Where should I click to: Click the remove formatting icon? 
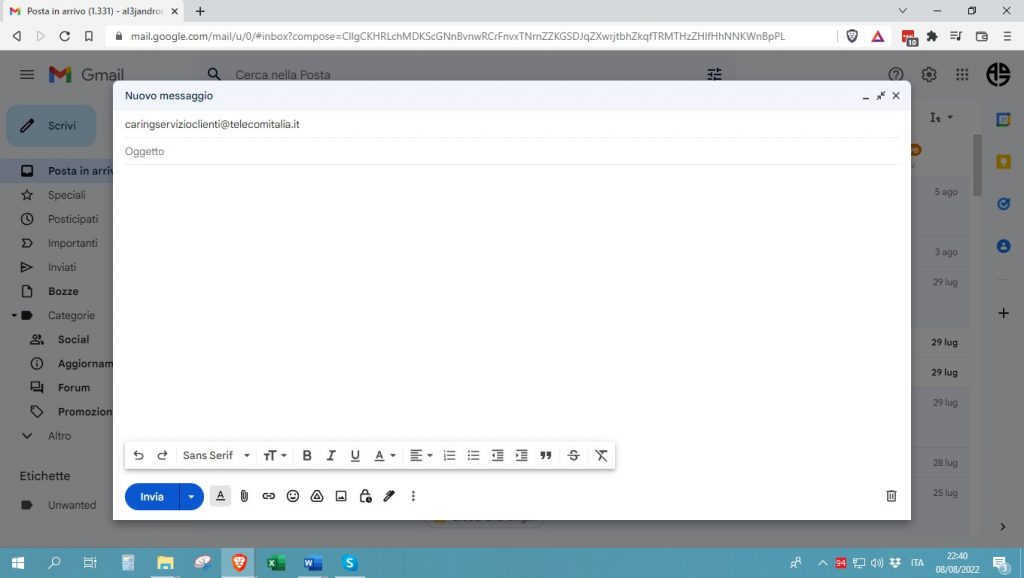[601, 455]
